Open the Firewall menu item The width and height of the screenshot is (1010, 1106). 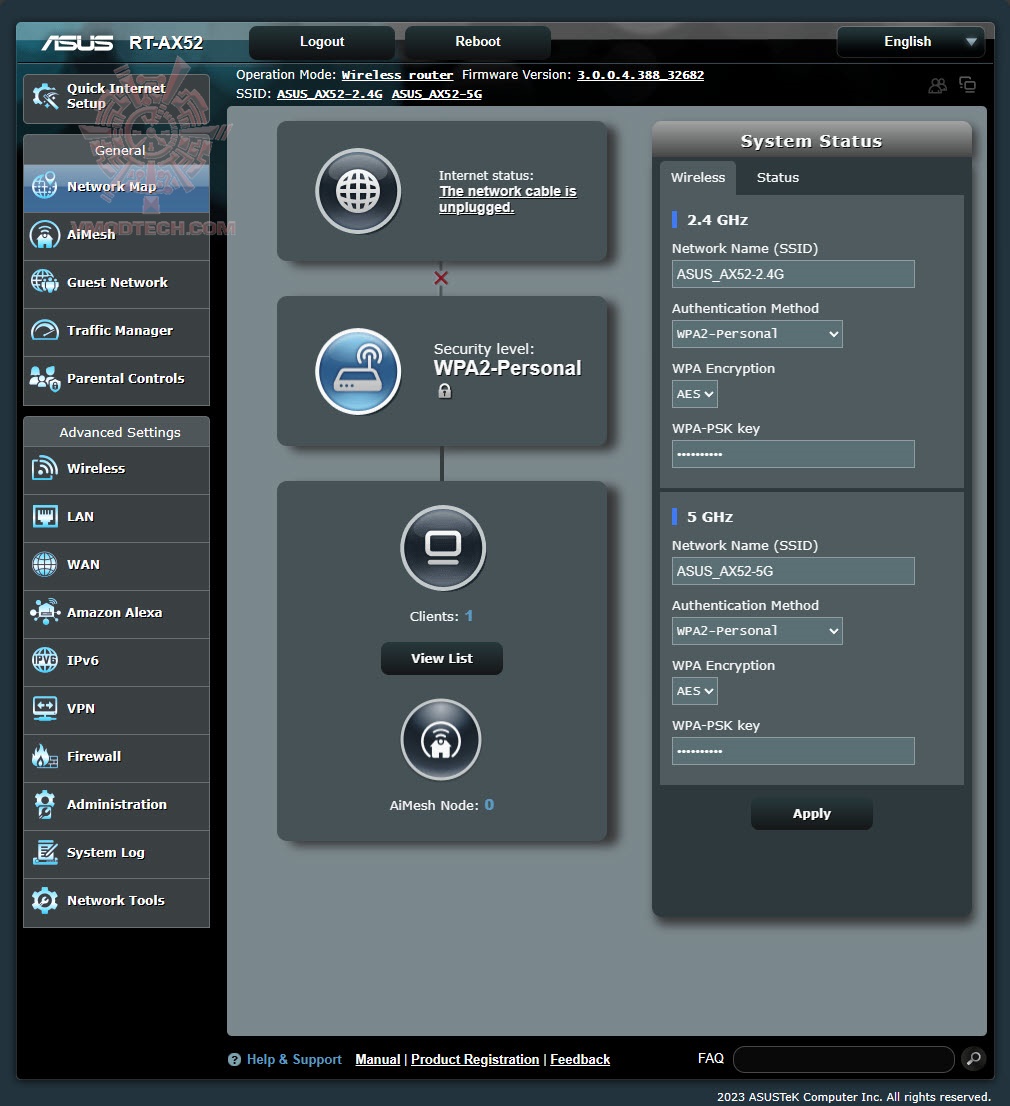(116, 757)
